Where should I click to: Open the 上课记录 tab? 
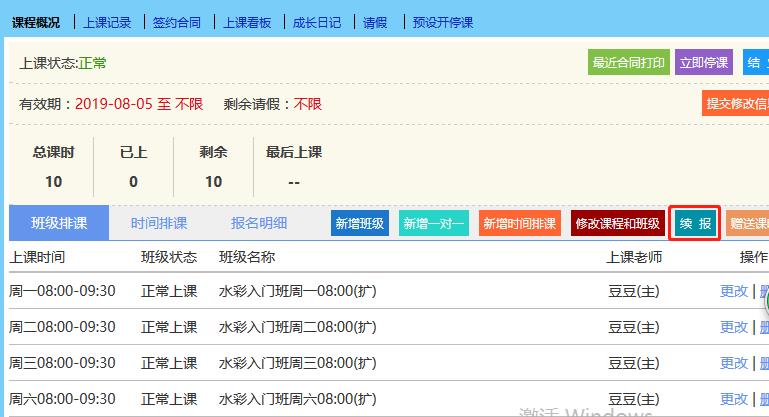[x=108, y=22]
